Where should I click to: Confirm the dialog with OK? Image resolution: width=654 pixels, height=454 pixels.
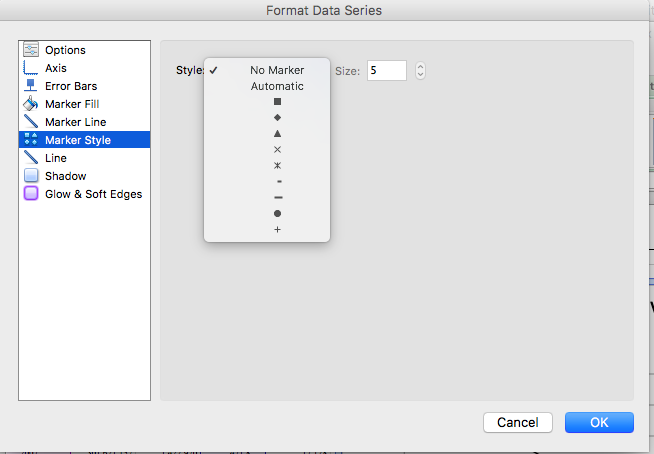coord(599,422)
